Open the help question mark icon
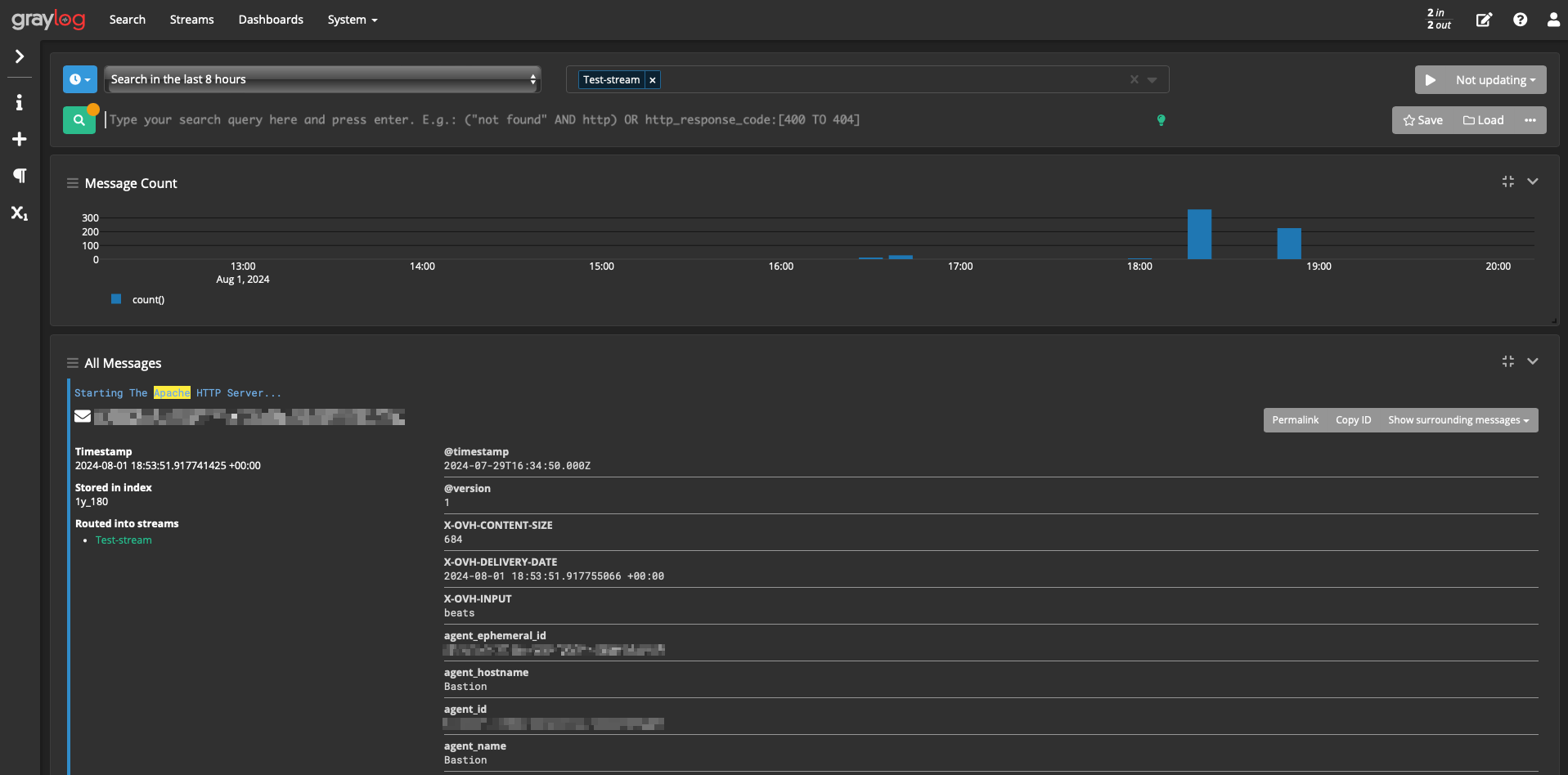The width and height of the screenshot is (1568, 775). coord(1520,20)
